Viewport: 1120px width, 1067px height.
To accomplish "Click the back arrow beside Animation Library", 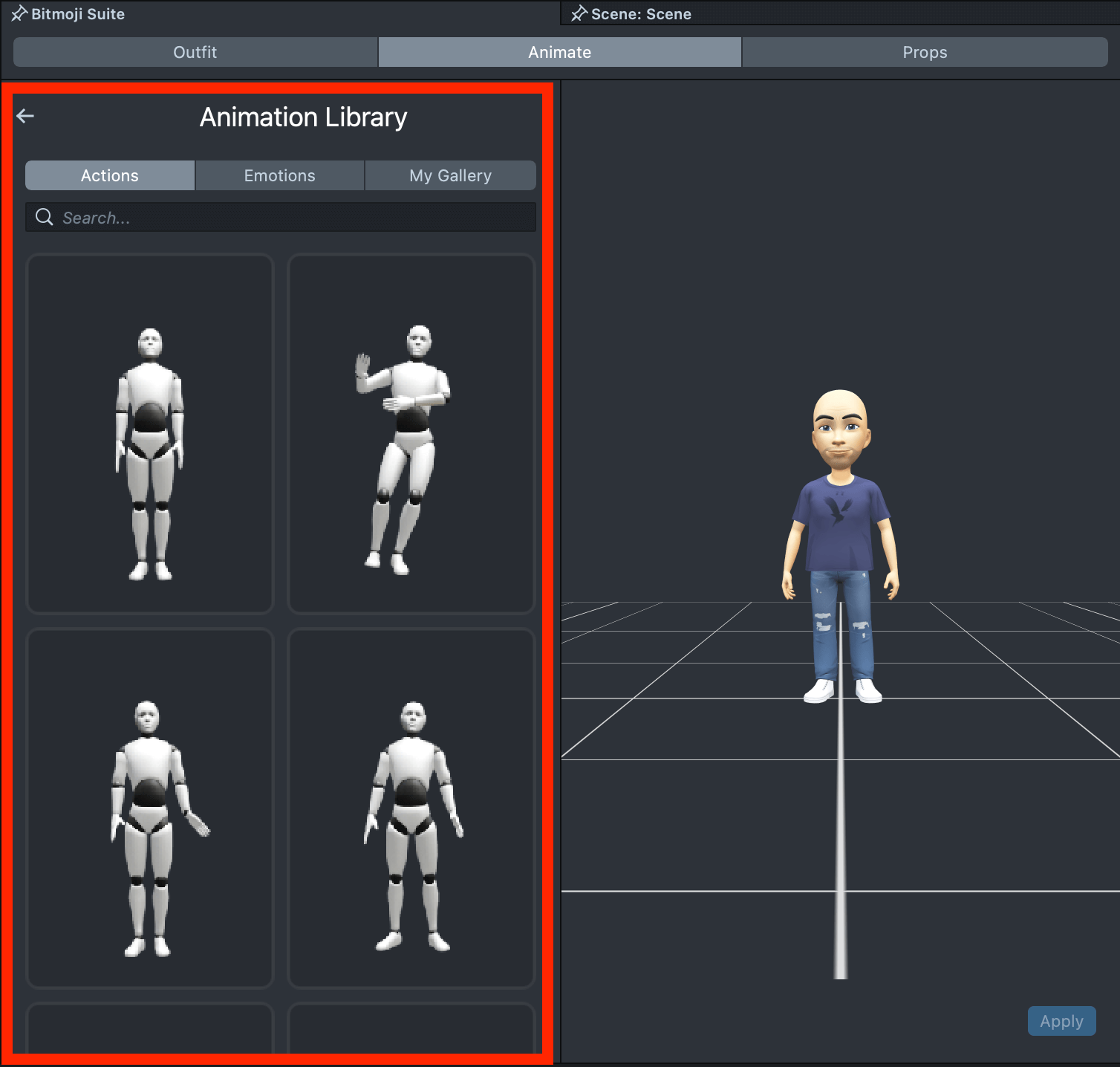I will point(25,116).
